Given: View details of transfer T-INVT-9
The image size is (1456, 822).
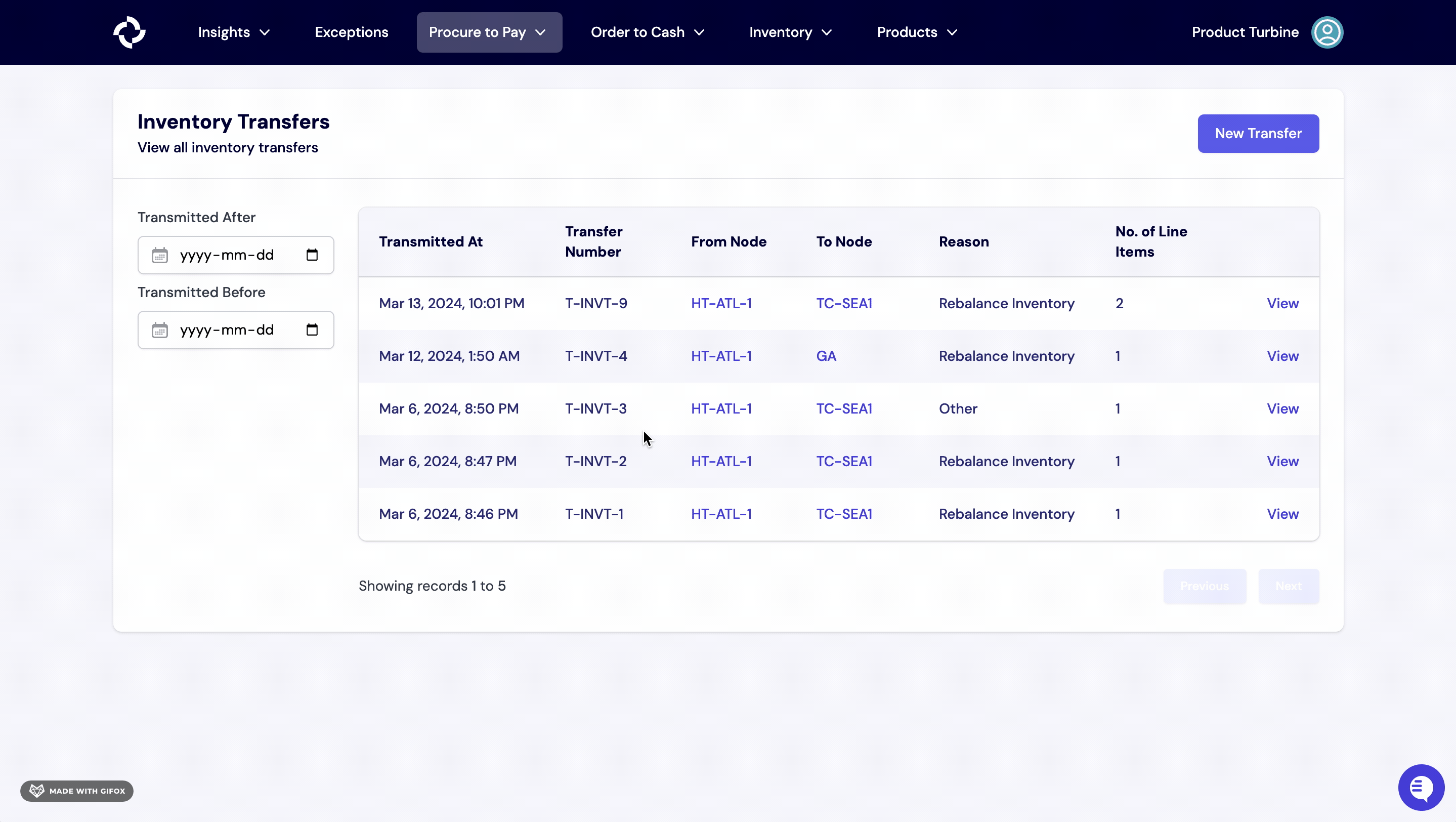Looking at the screenshot, I should click(x=1282, y=304).
